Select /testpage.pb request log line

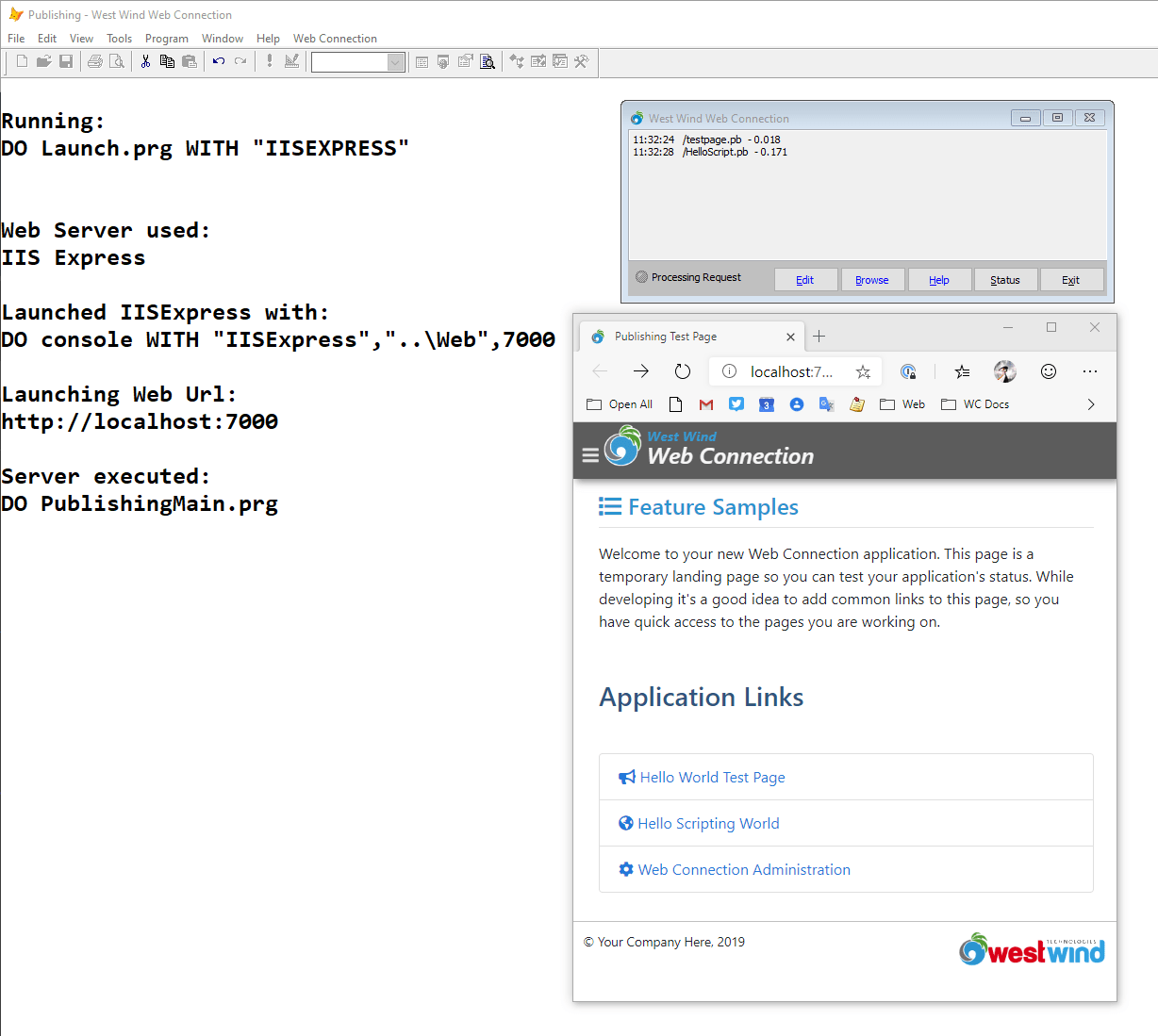click(x=707, y=140)
